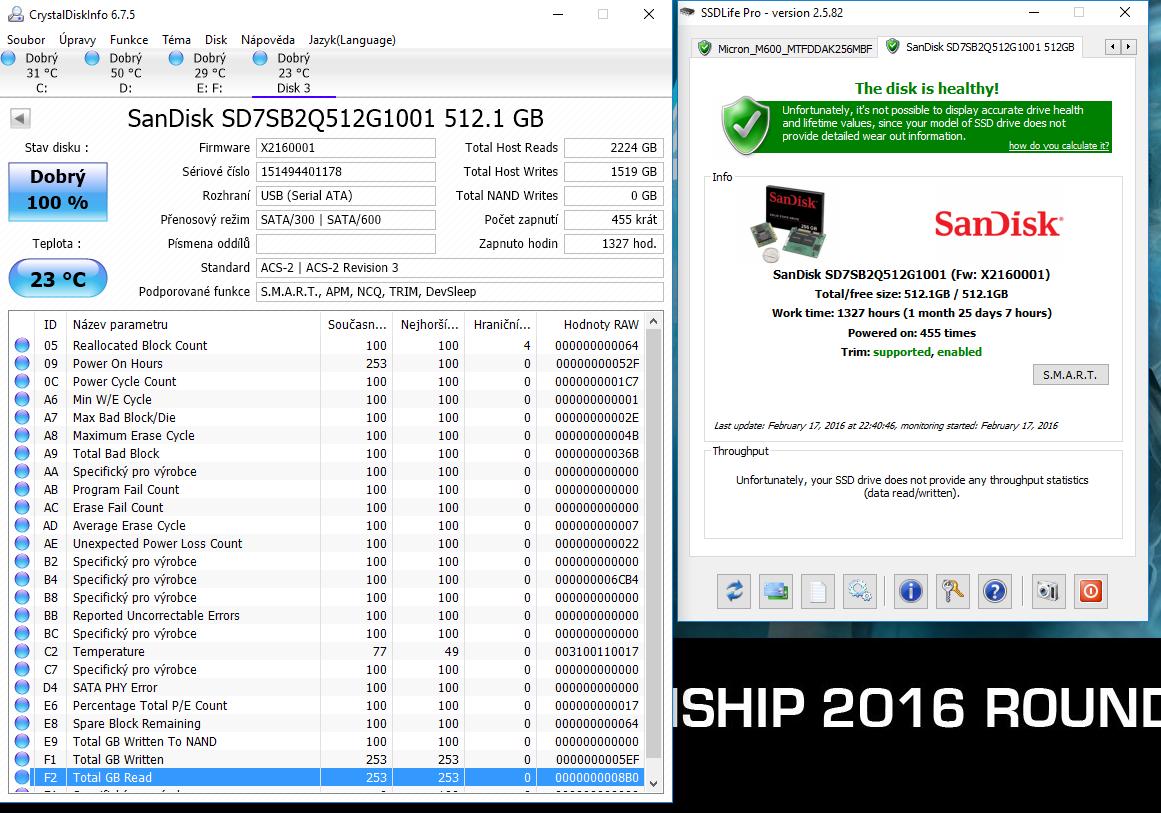The image size is (1161, 813).
Task: Select the Total GB Read row
Action: click(327, 777)
